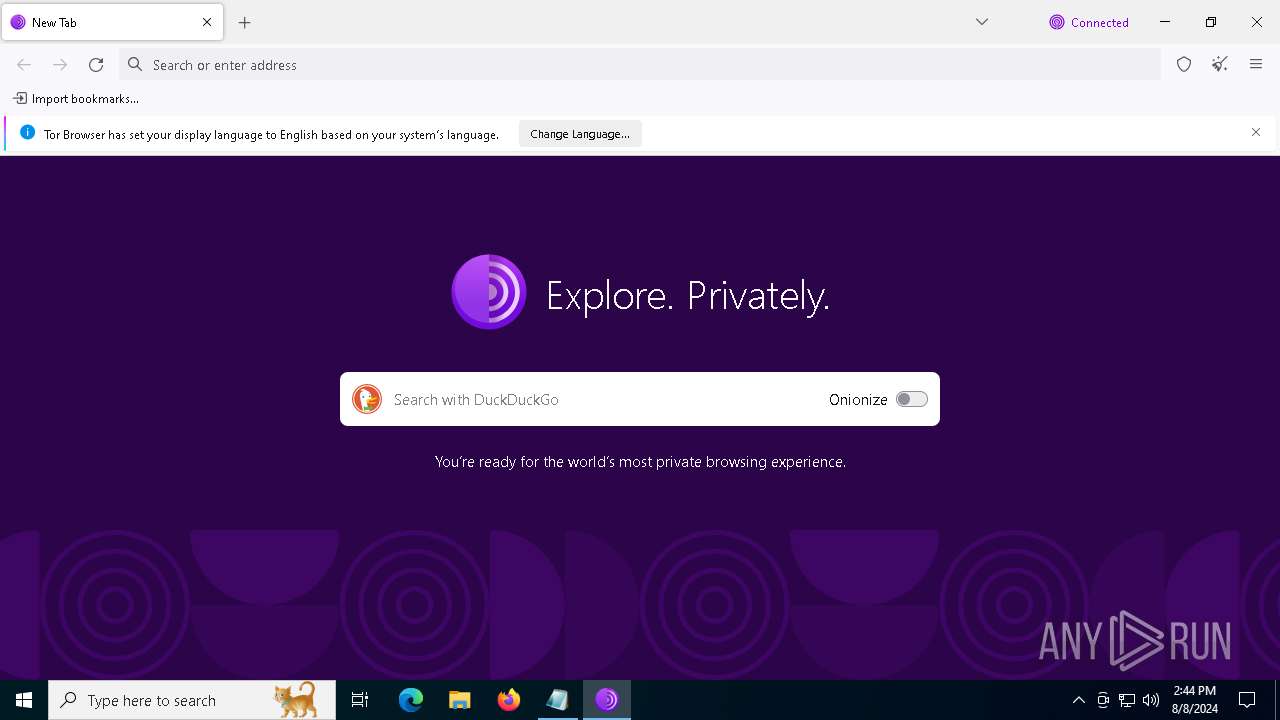Click the notepad-like app taskbar icon

557,700
